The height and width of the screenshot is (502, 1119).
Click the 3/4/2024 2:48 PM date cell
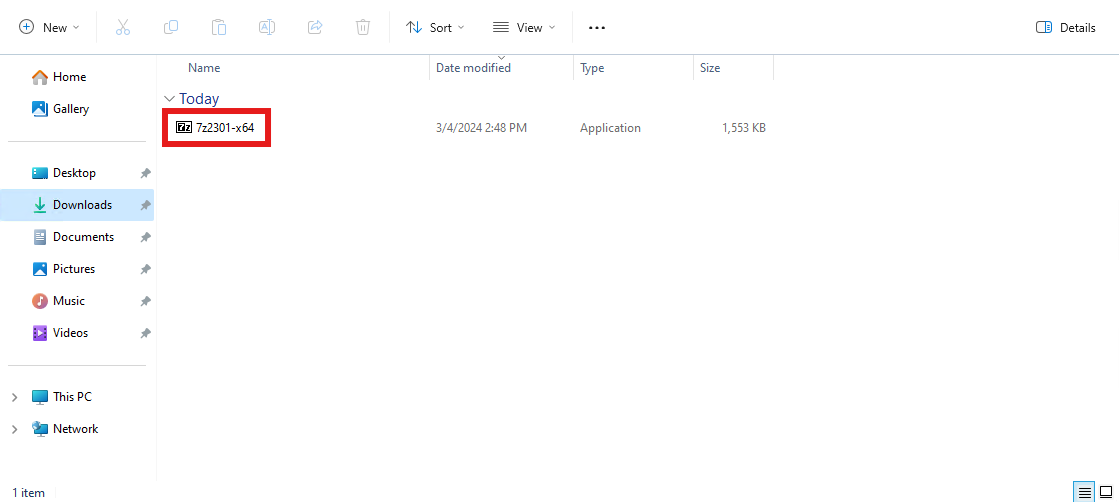pyautogui.click(x=481, y=128)
